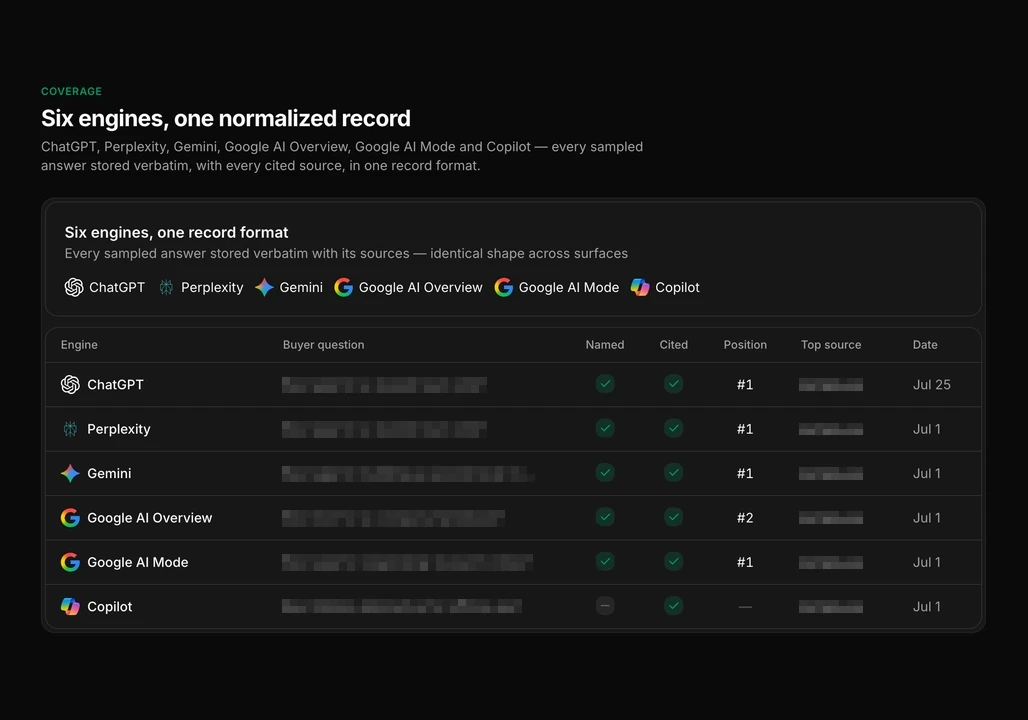1028x720 pixels.
Task: Click the #1 position in Google AI Mode row
Action: [745, 563]
